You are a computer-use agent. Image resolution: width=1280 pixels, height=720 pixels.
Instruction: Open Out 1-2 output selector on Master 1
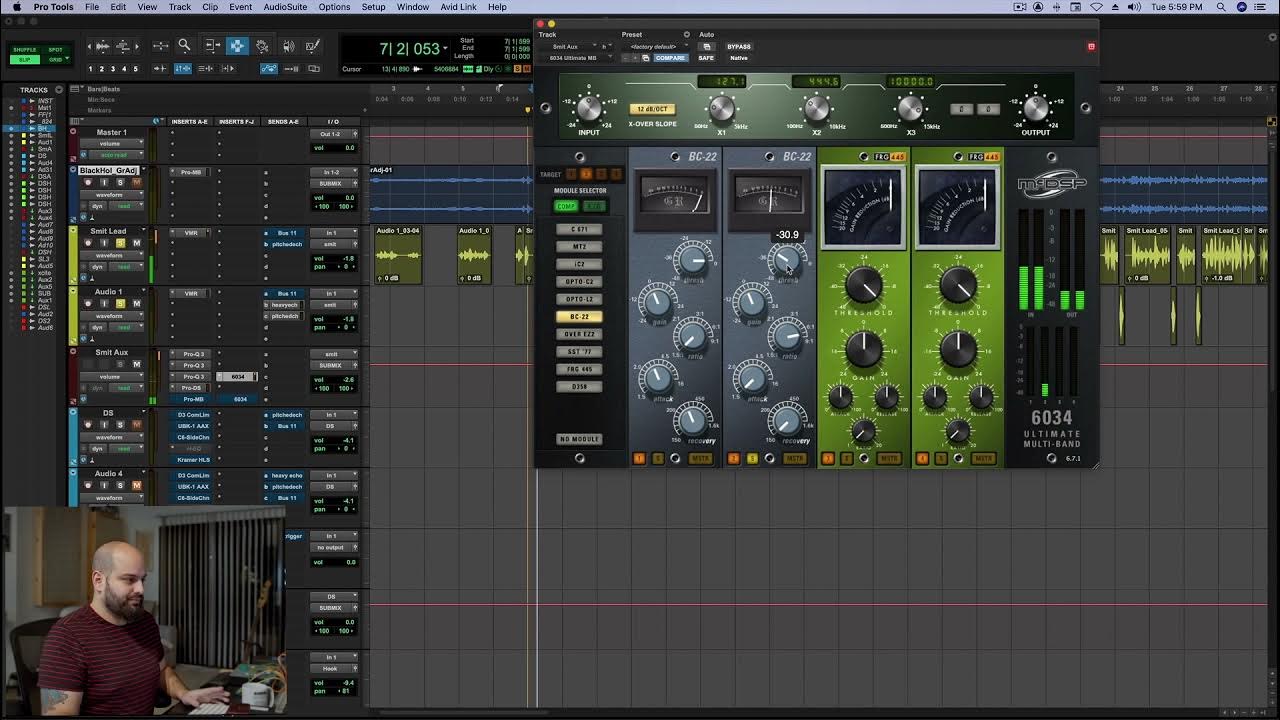[x=333, y=134]
